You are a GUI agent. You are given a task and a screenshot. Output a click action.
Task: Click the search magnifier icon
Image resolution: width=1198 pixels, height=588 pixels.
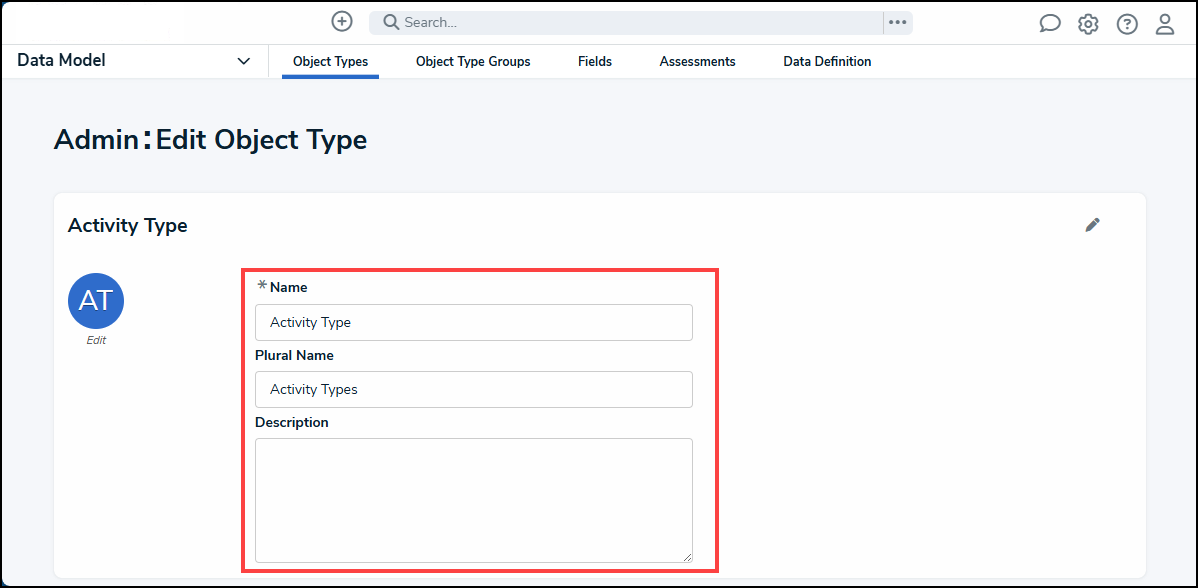[x=389, y=22]
